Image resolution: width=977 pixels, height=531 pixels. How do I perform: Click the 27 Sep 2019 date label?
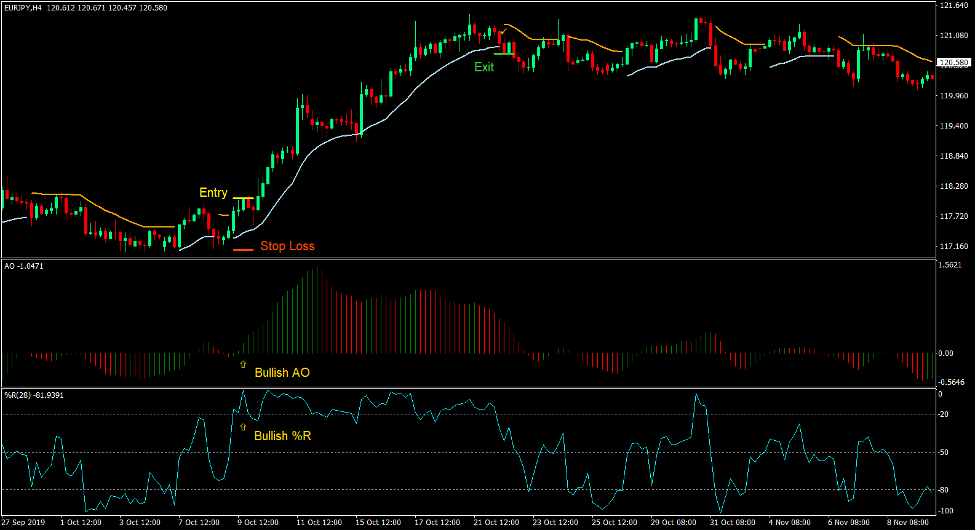click(25, 522)
